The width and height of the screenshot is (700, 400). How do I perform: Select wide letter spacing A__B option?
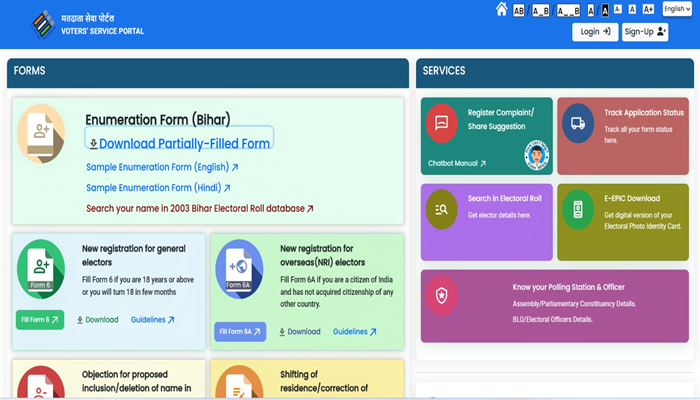[568, 10]
